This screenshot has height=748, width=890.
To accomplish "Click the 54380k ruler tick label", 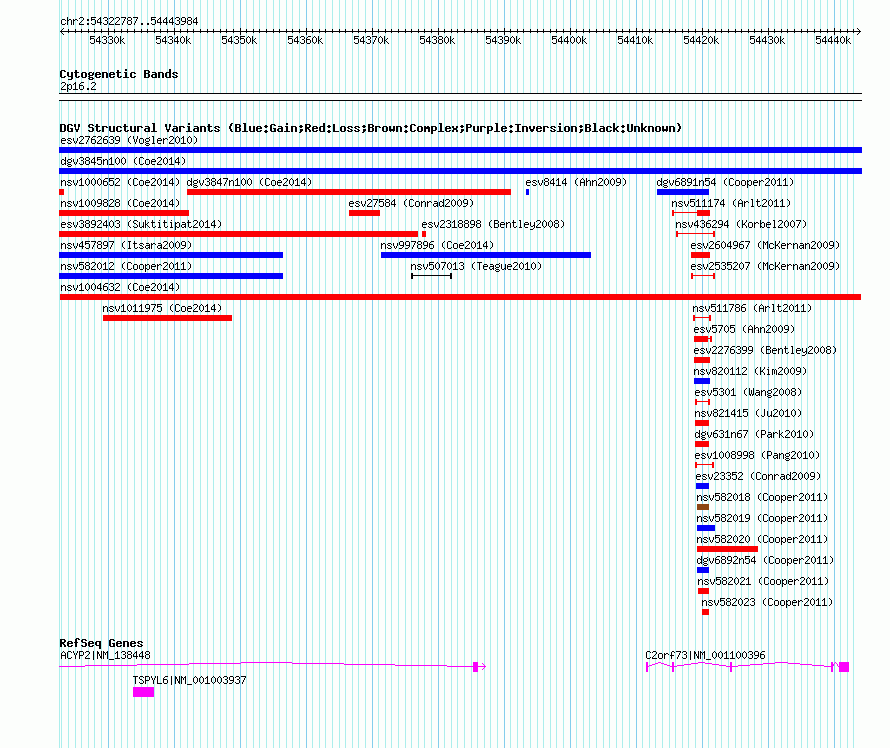I will pyautogui.click(x=437, y=40).
